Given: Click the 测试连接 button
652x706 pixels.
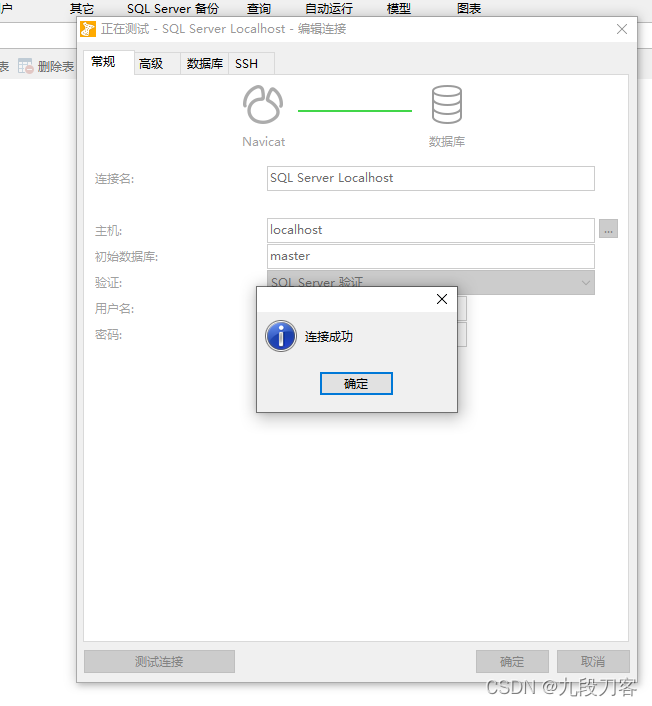Looking at the screenshot, I should [x=159, y=661].
